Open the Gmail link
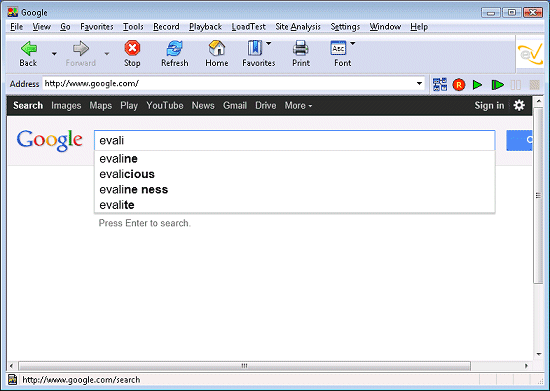550x391 pixels. [x=235, y=106]
